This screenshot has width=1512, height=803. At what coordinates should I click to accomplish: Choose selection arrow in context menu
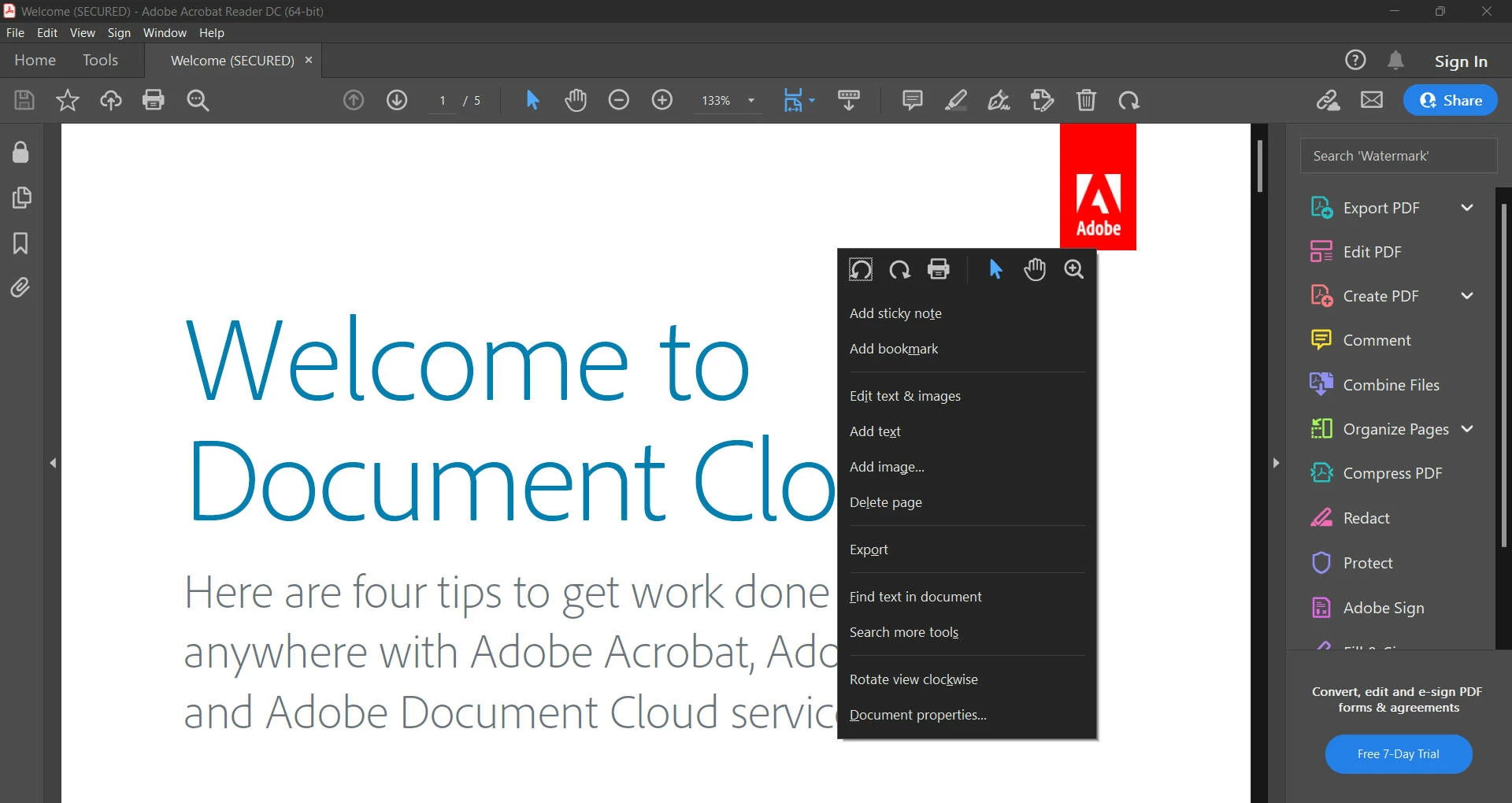[995, 269]
